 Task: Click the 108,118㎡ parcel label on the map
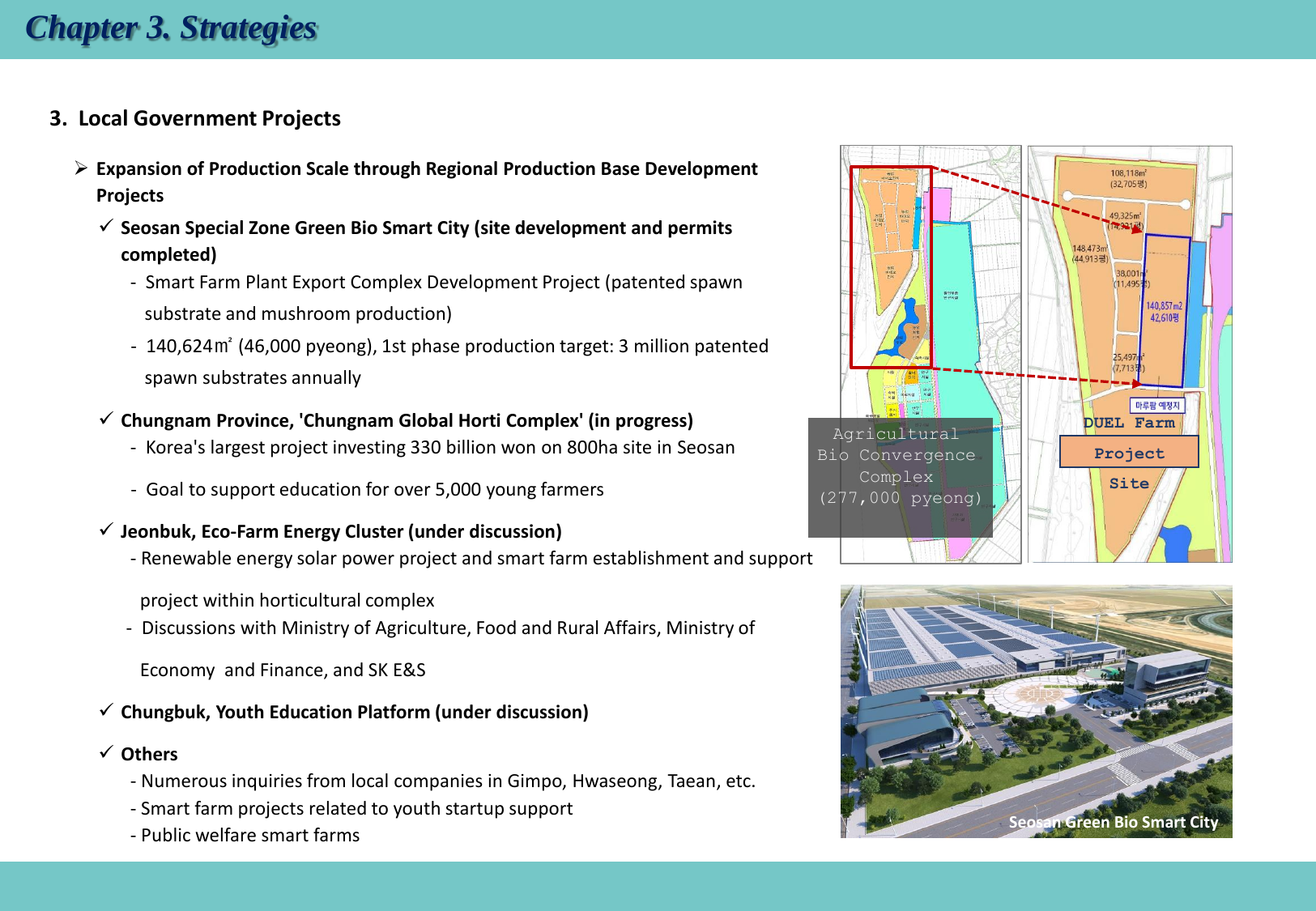tap(1128, 178)
